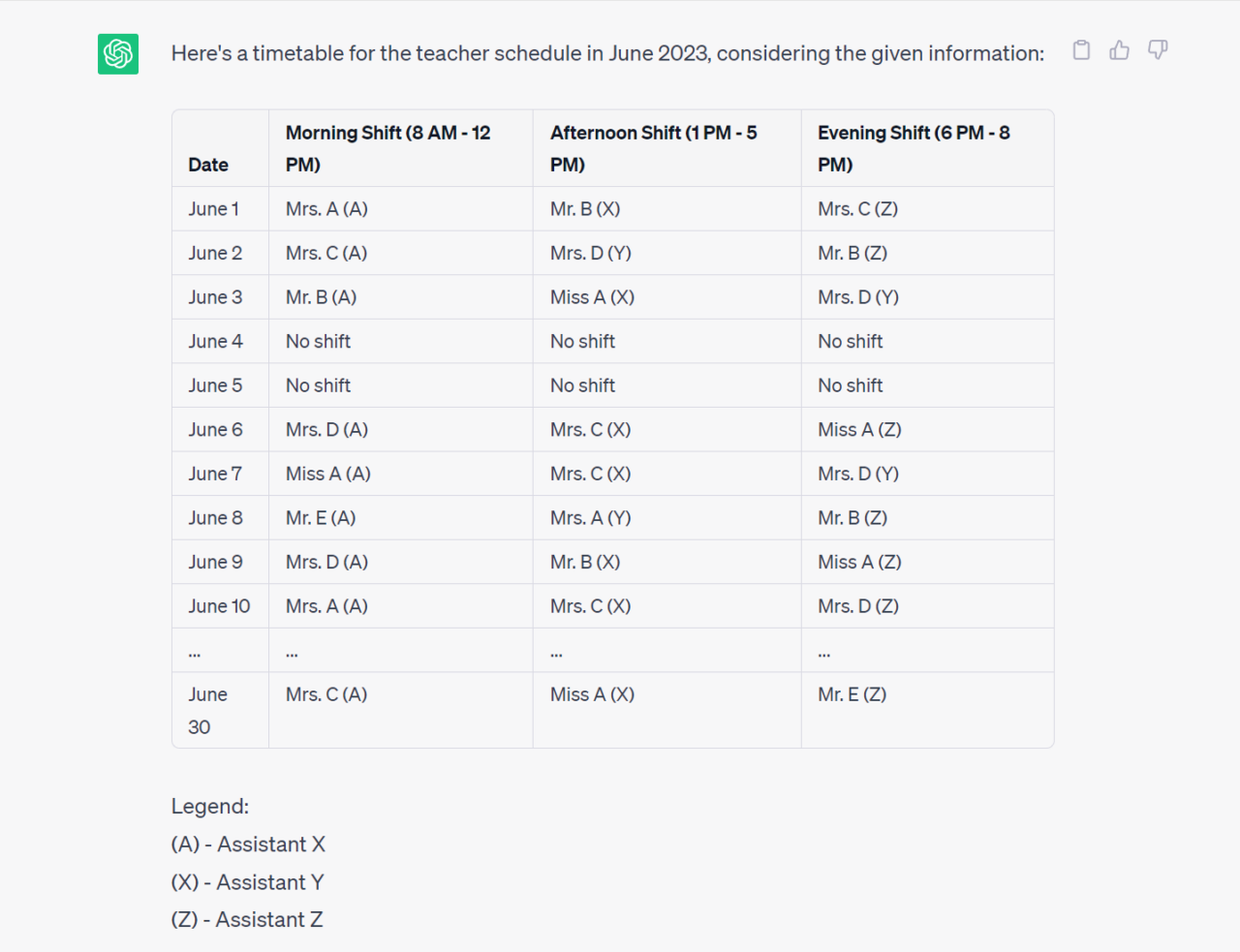Viewport: 1240px width, 952px height.
Task: Give the response a thumbs down
Action: click(x=1158, y=49)
